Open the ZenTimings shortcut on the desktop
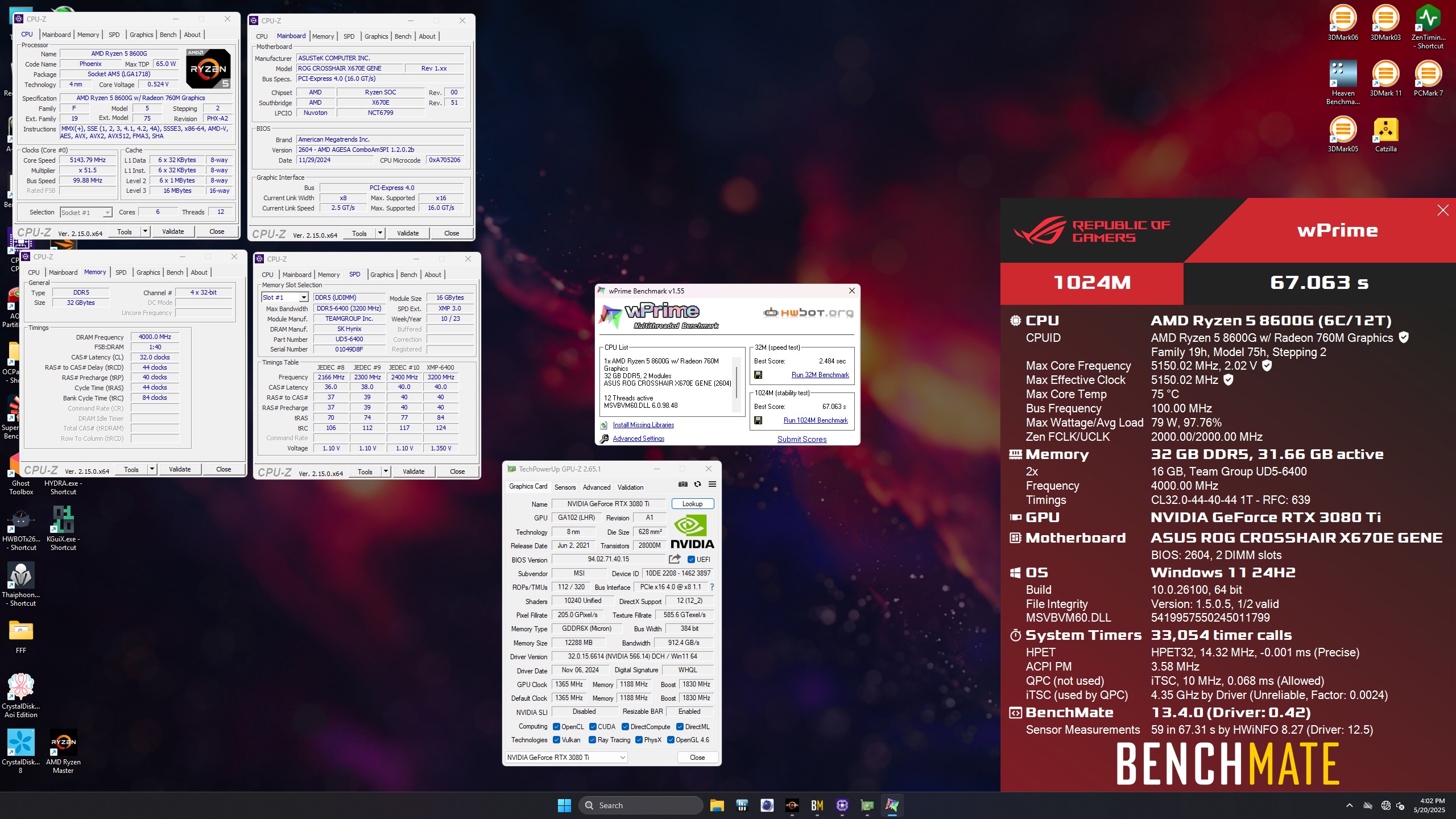The image size is (1456, 819). pyautogui.click(x=1428, y=27)
